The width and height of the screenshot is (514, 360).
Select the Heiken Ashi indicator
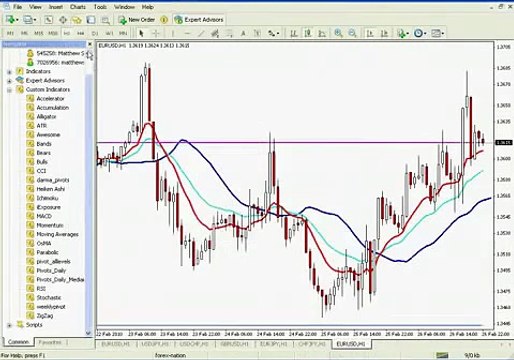pos(51,189)
